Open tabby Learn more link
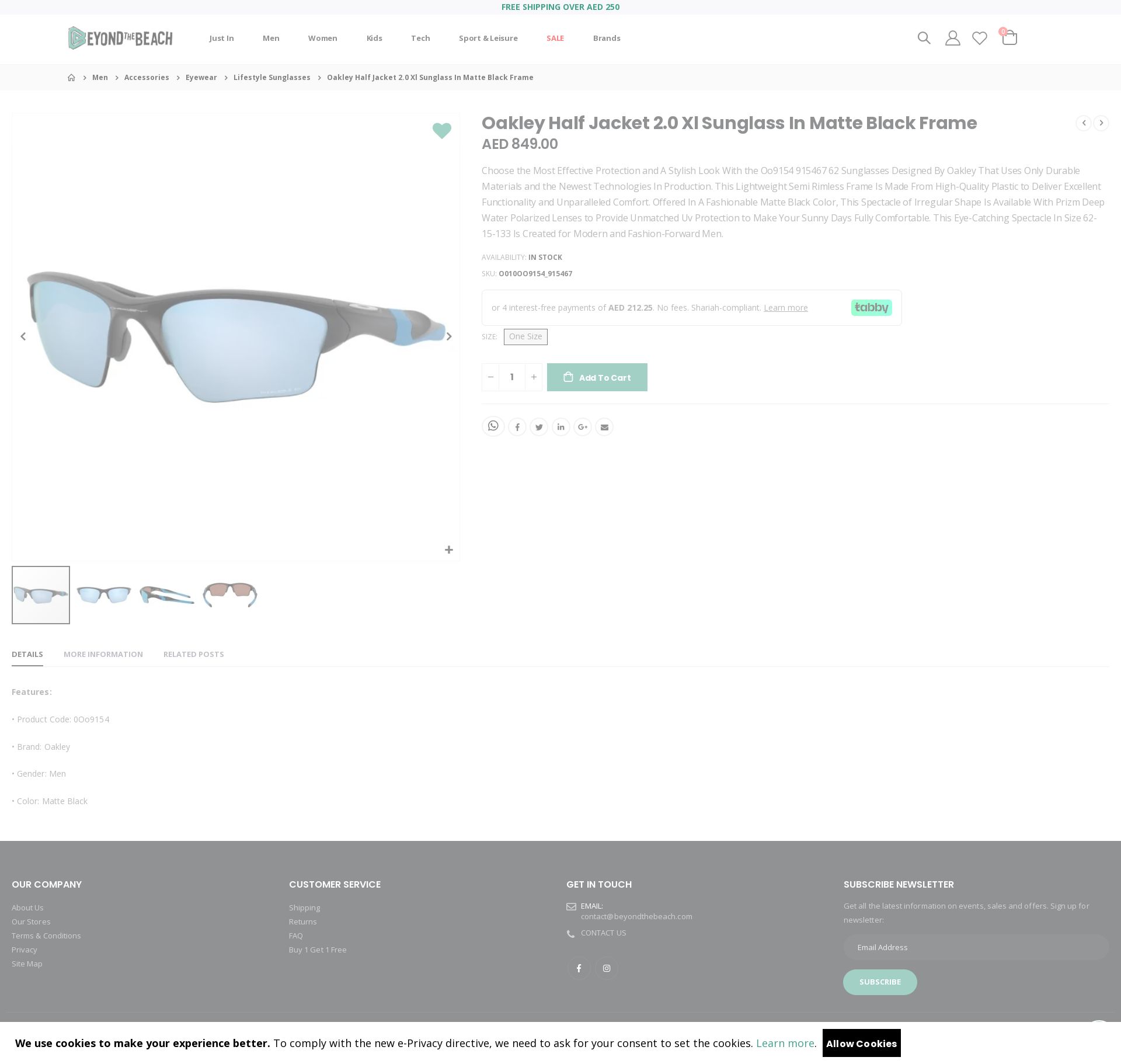The width and height of the screenshot is (1121, 1064). (x=786, y=308)
